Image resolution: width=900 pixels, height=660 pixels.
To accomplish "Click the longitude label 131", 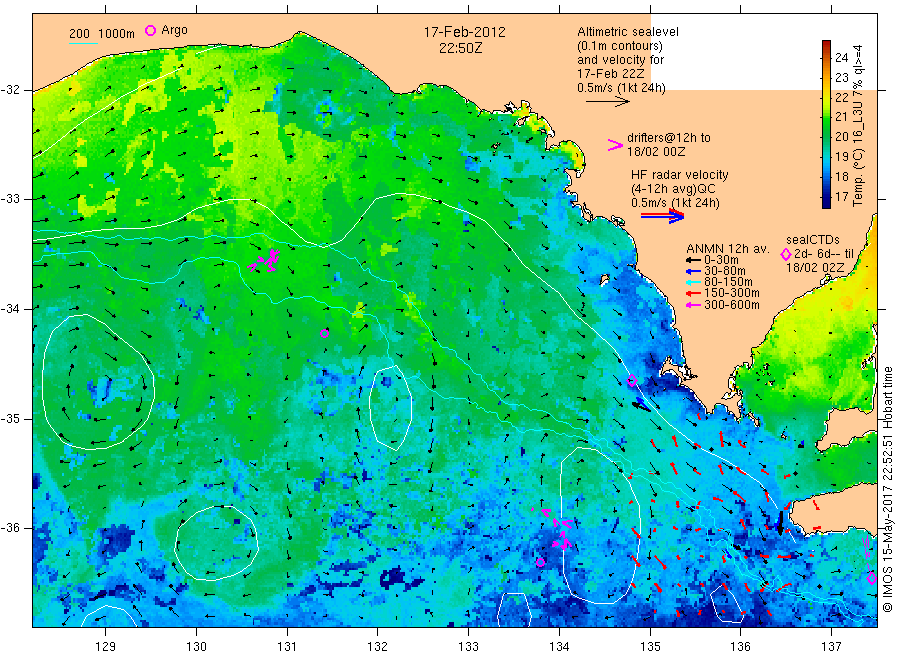I will (287, 647).
